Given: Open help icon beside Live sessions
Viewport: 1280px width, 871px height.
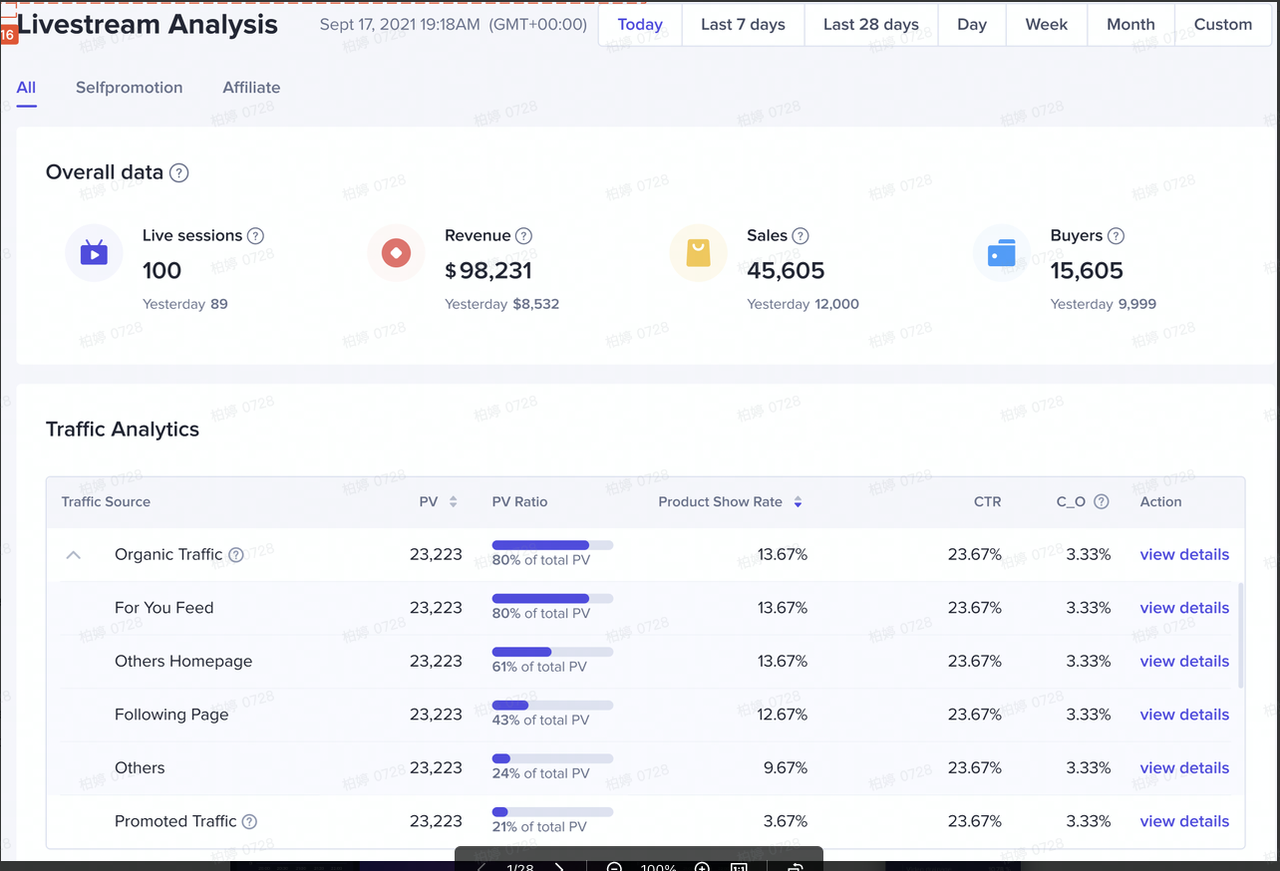Looking at the screenshot, I should point(256,236).
